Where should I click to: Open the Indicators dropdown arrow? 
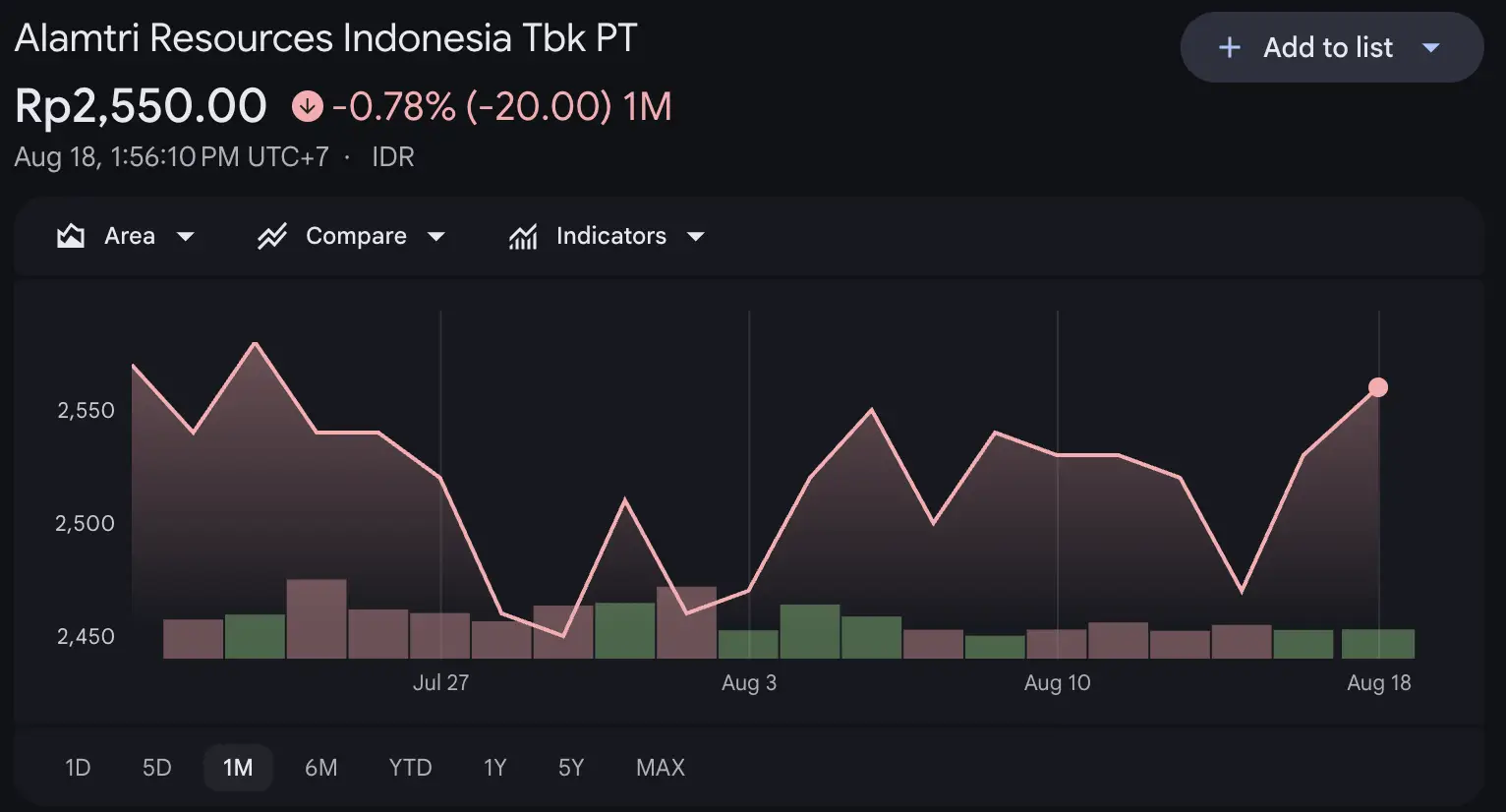point(696,237)
